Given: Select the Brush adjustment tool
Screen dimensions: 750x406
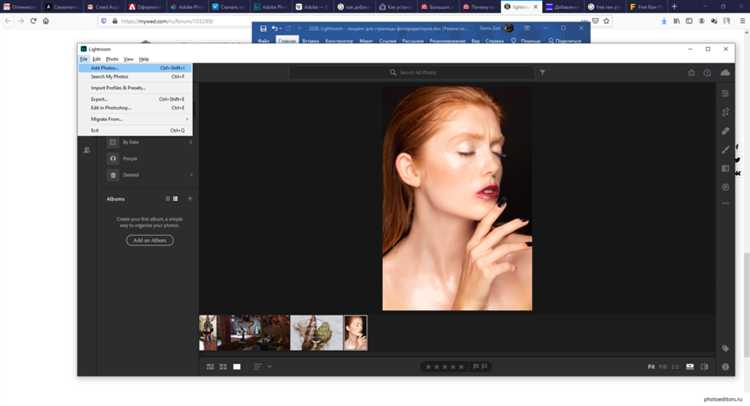Looking at the screenshot, I should tap(725, 150).
